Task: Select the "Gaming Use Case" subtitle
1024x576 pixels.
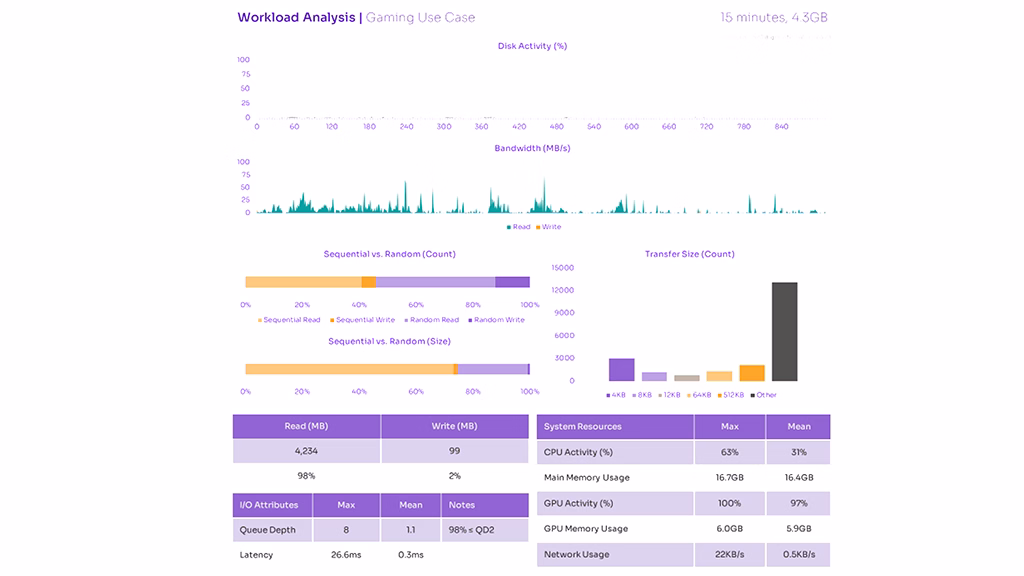Action: tap(420, 18)
